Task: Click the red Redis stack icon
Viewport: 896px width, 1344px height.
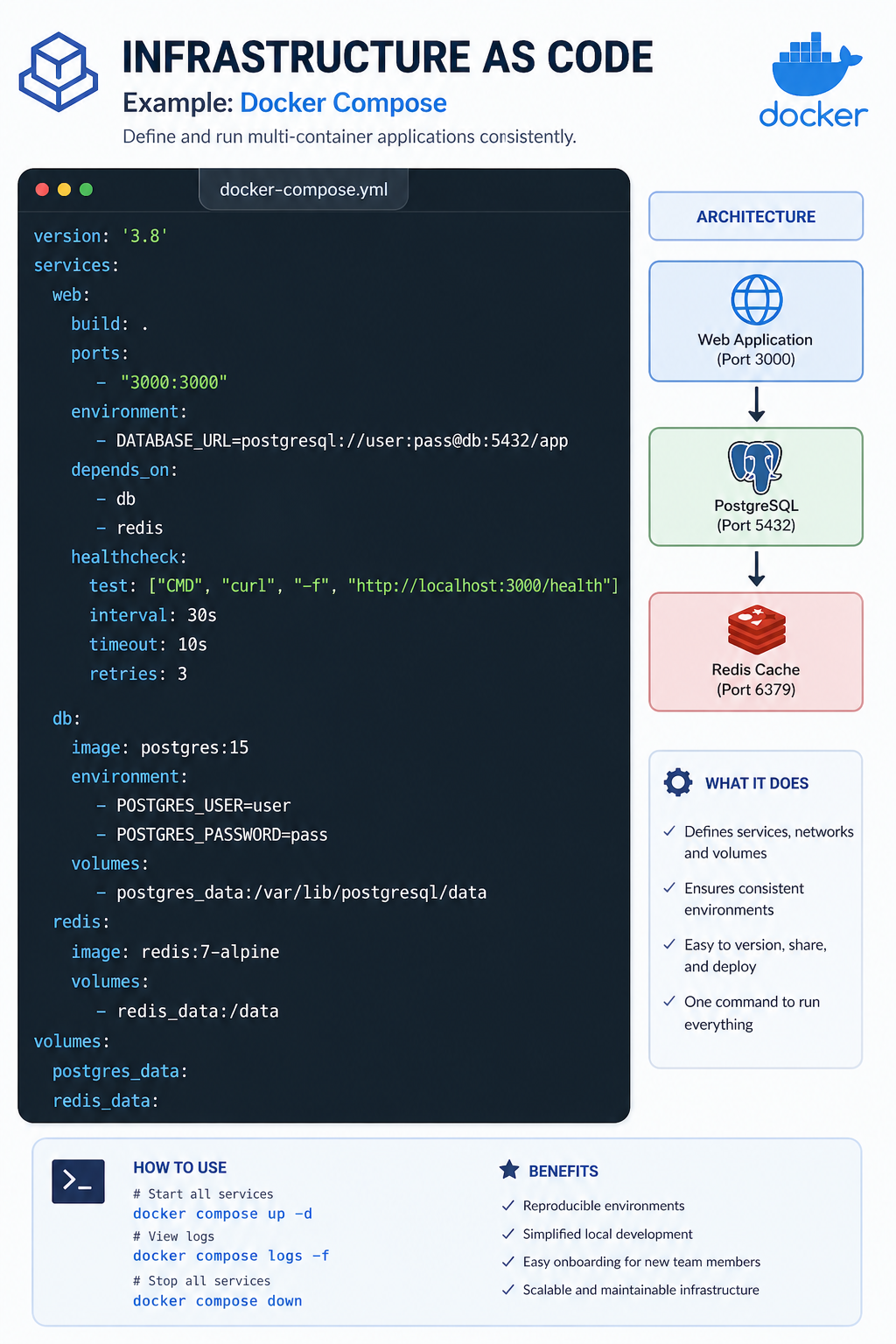Action: click(757, 630)
